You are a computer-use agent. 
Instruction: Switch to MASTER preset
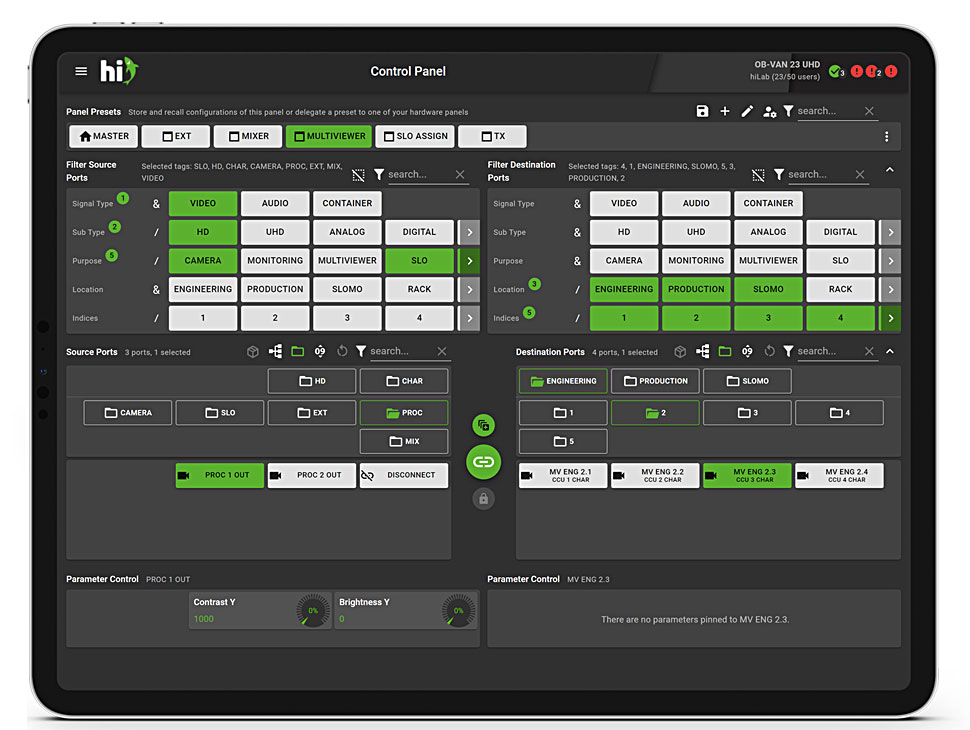[x=104, y=137]
